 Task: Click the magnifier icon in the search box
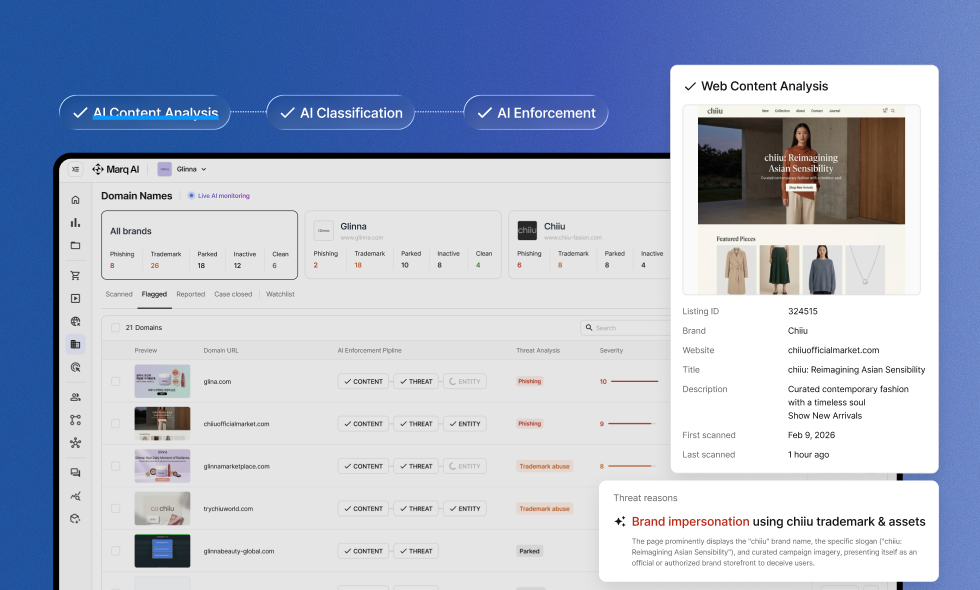589,328
